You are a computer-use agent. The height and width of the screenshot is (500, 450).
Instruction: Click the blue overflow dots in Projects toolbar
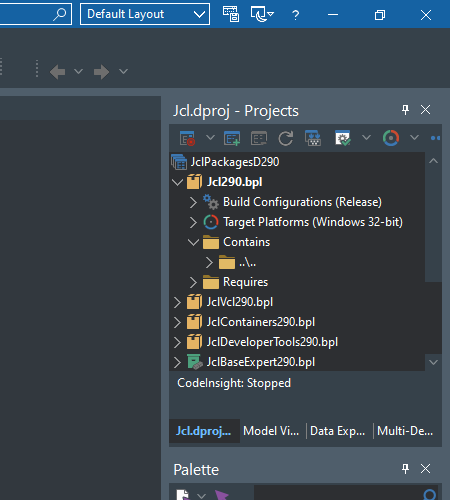tap(435, 138)
